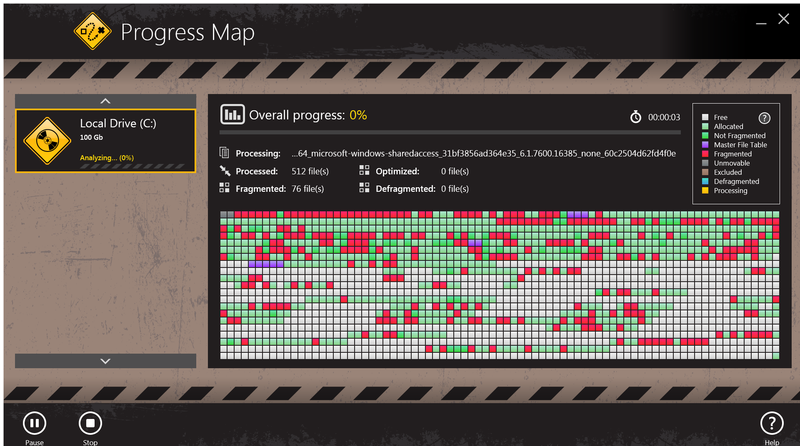The width and height of the screenshot is (800, 446).
Task: Click the elapsed time stopwatch icon
Action: click(x=635, y=117)
